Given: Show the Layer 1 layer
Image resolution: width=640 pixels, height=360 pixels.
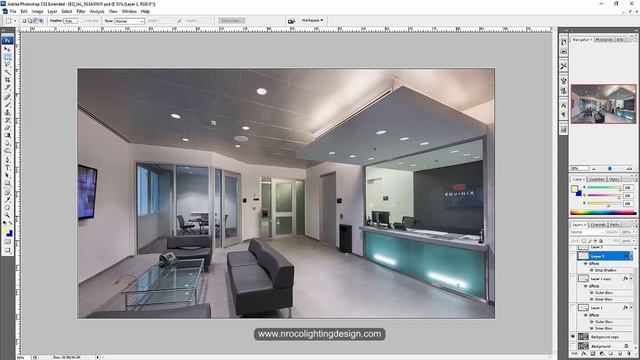Looking at the screenshot, I should pos(573,307).
